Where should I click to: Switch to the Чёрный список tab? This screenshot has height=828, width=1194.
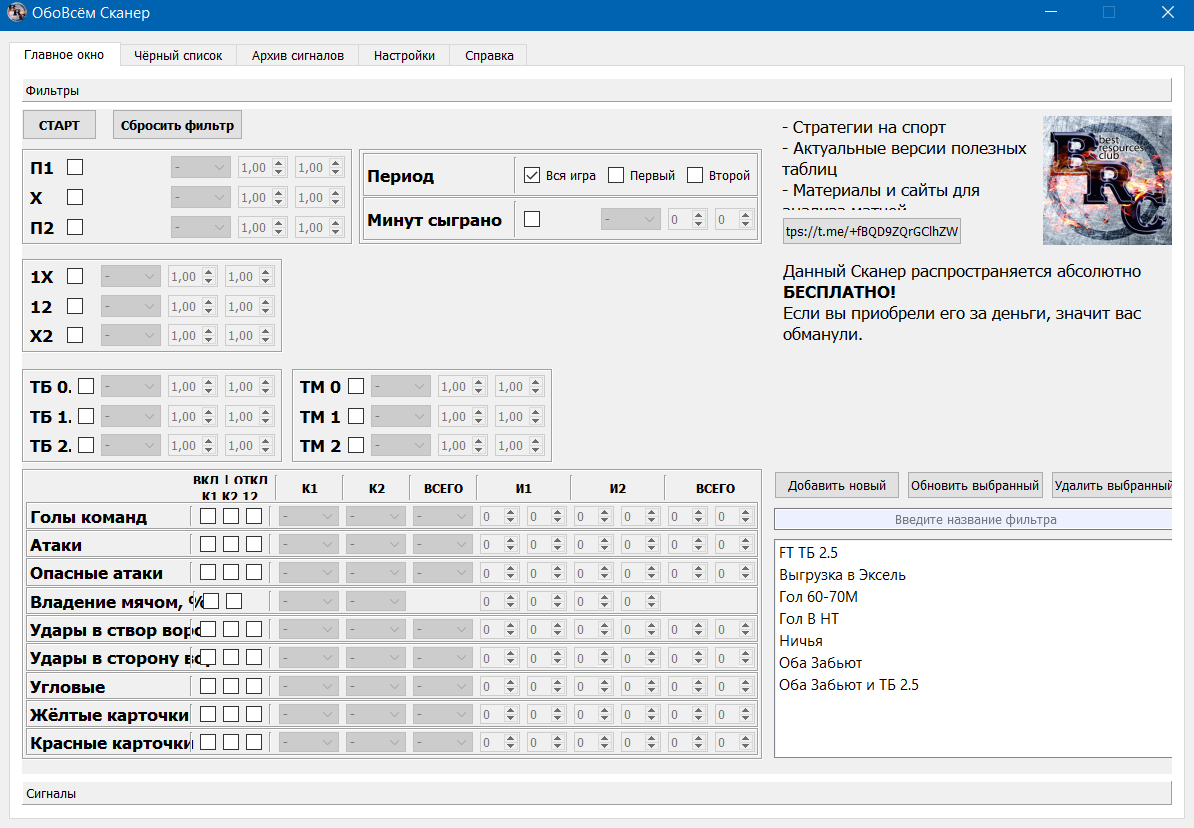pos(178,56)
